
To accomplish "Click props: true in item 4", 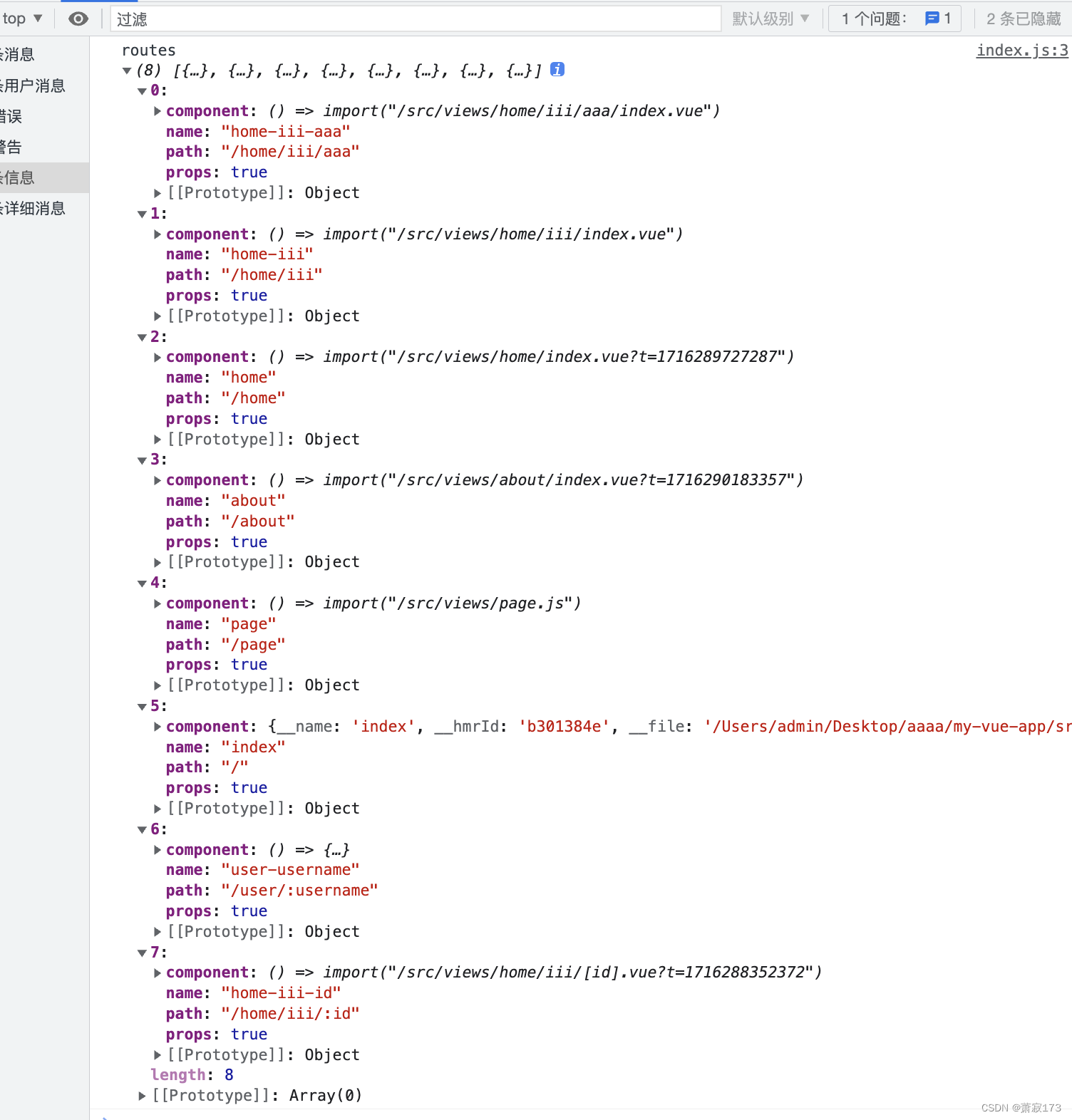I will [x=217, y=665].
